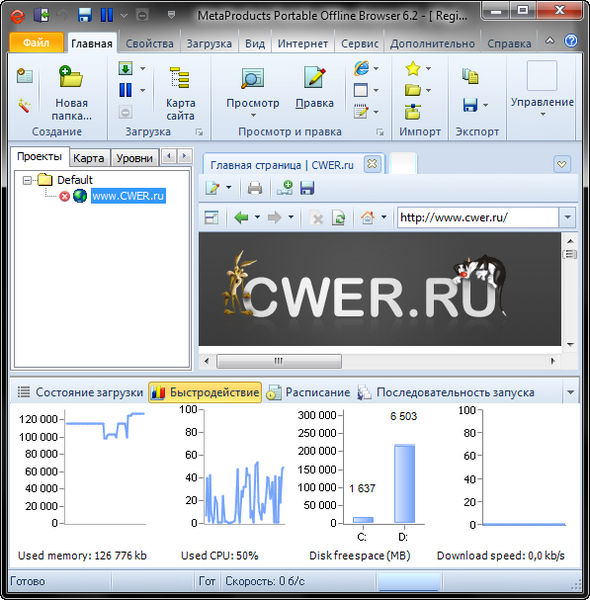Image resolution: width=590 pixels, height=600 pixels.
Task: Click the exit-door icon in title bar
Action: 42,15
